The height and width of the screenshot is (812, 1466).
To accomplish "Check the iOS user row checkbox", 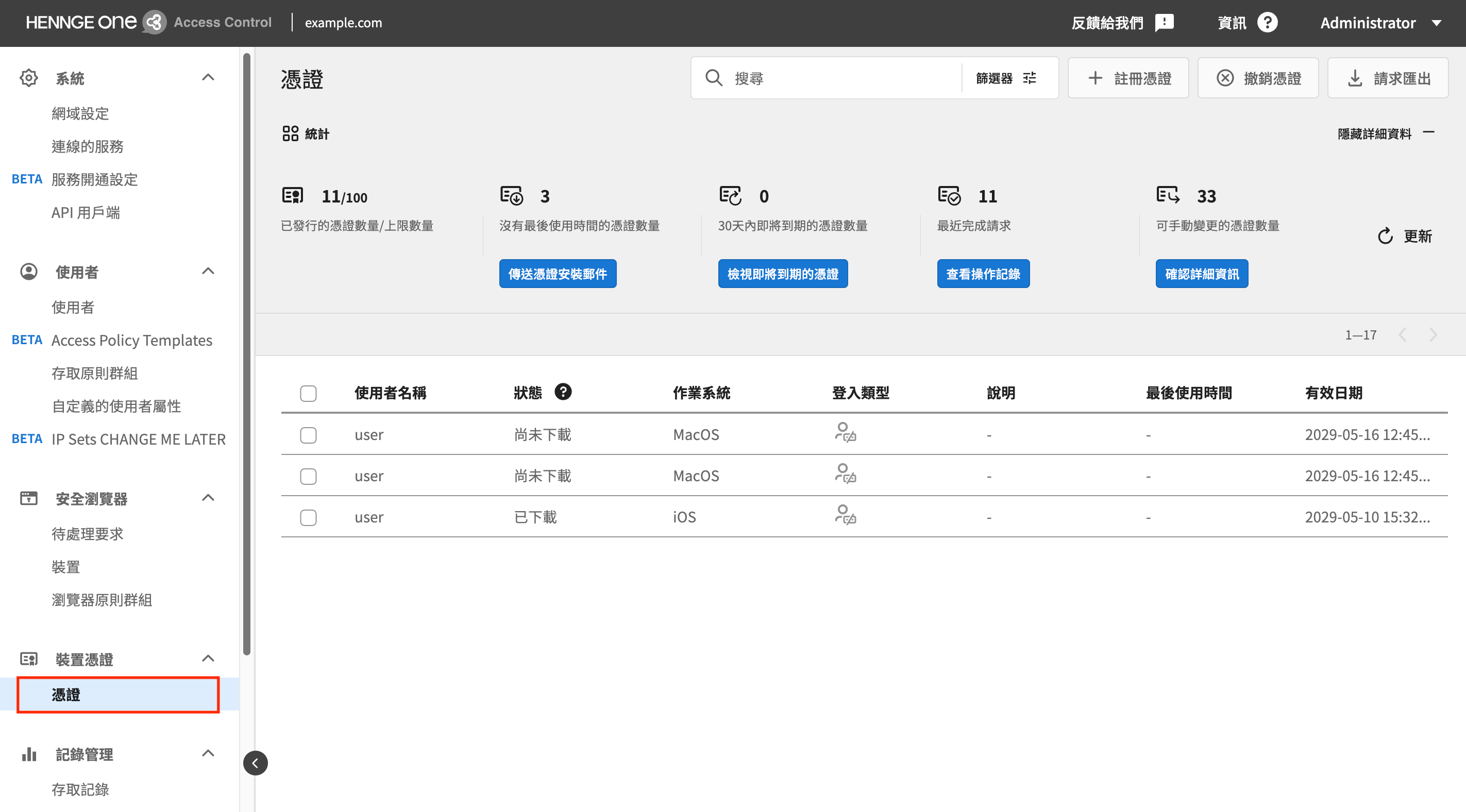I will click(308, 518).
